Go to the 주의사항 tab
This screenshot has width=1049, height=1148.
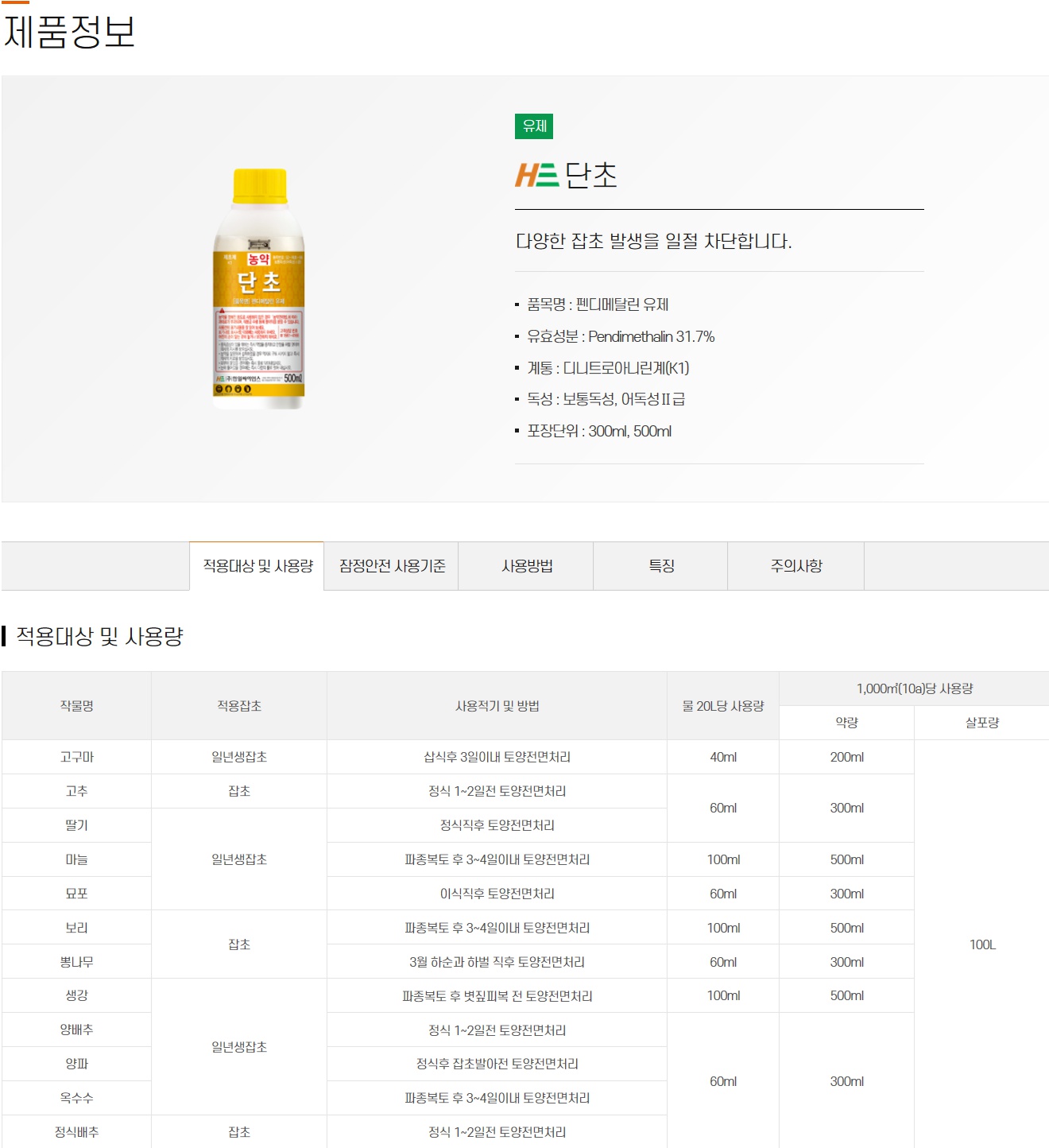click(x=796, y=566)
